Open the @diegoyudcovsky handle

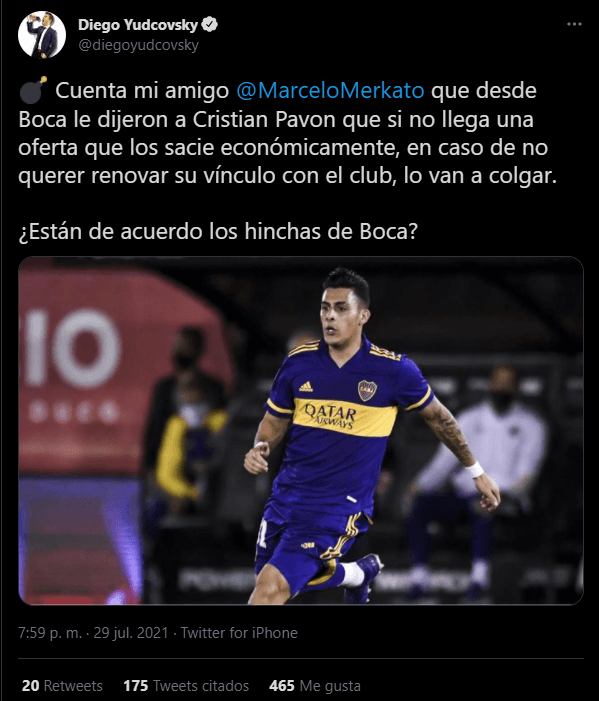[138, 45]
